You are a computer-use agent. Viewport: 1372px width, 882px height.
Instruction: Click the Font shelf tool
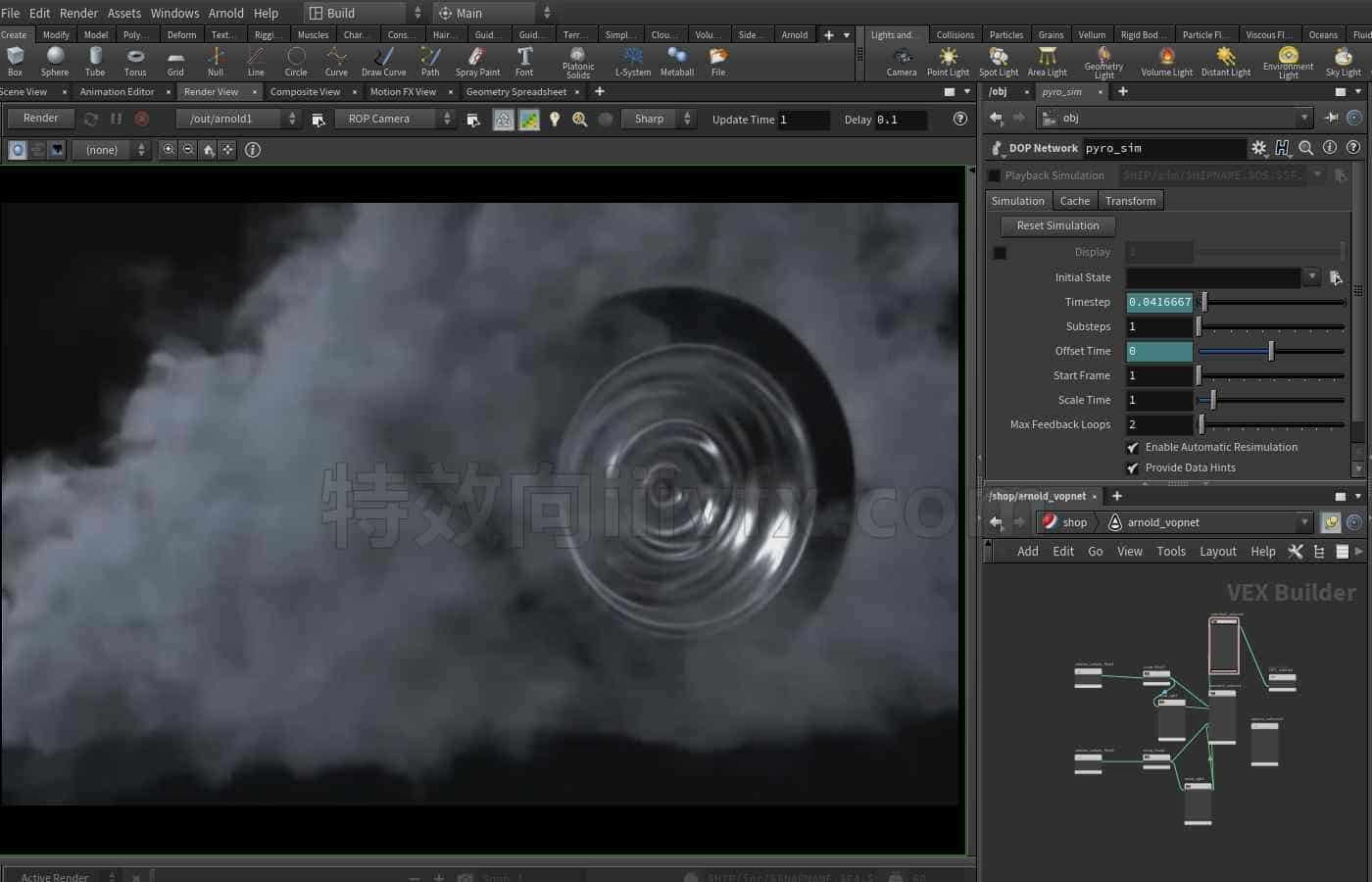524,61
